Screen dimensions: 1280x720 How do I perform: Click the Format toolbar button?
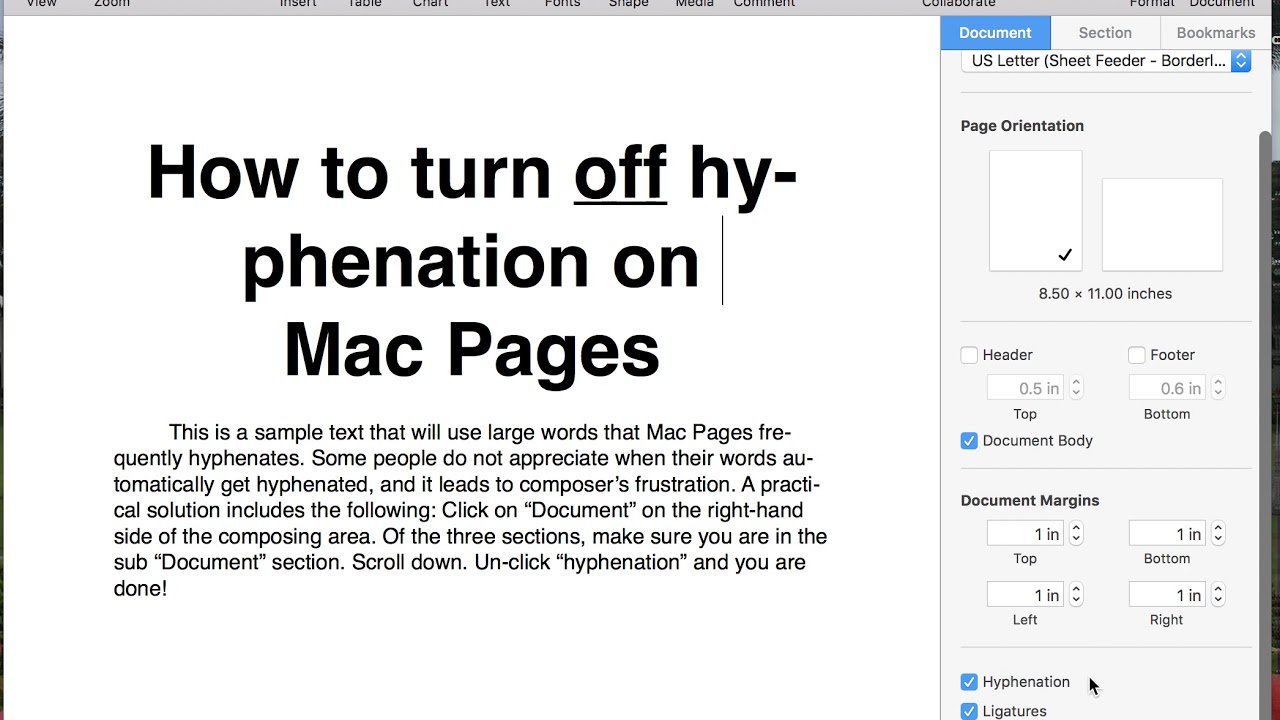[1152, 4]
